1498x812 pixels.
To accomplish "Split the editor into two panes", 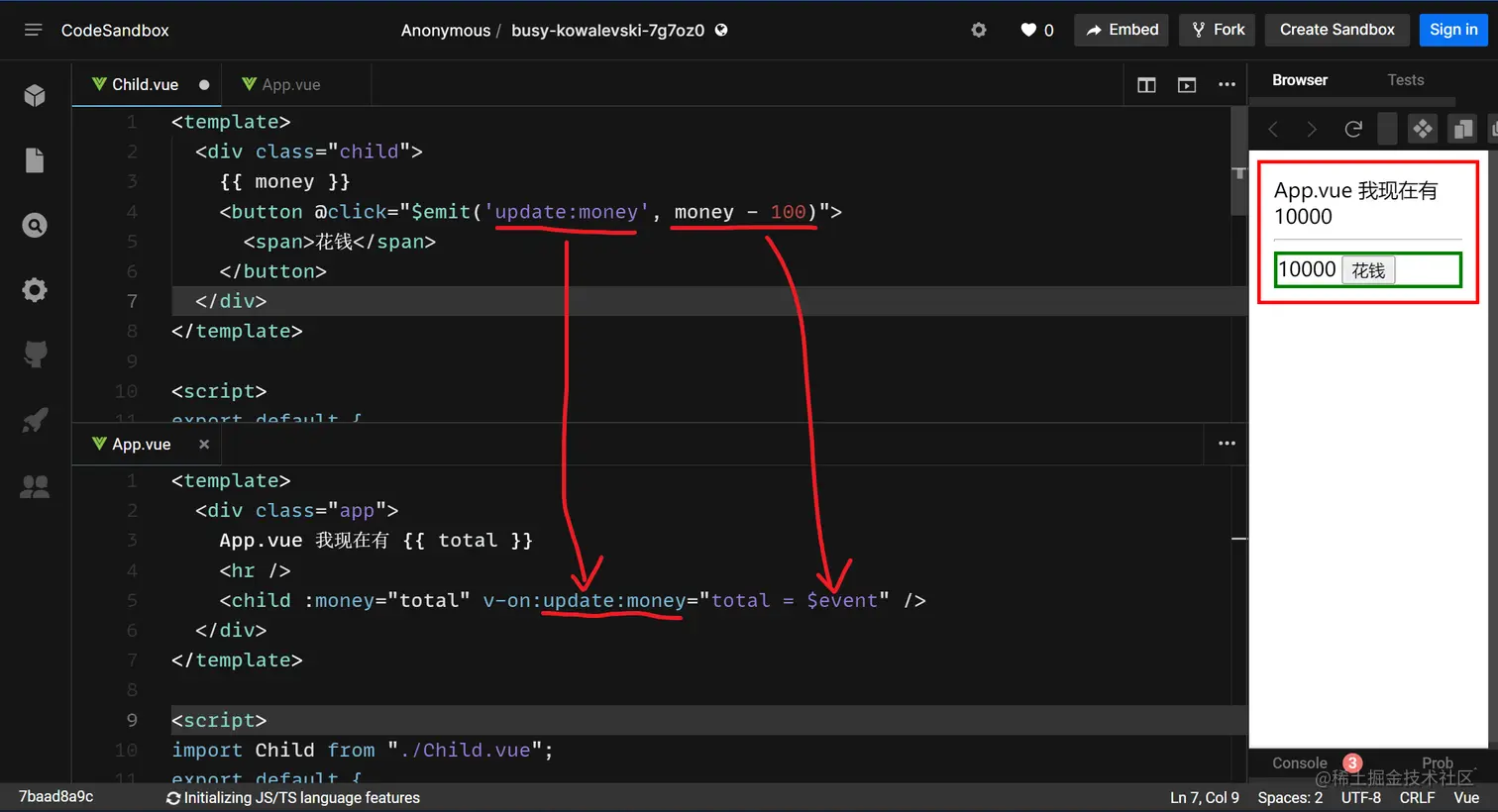I will [x=1146, y=85].
